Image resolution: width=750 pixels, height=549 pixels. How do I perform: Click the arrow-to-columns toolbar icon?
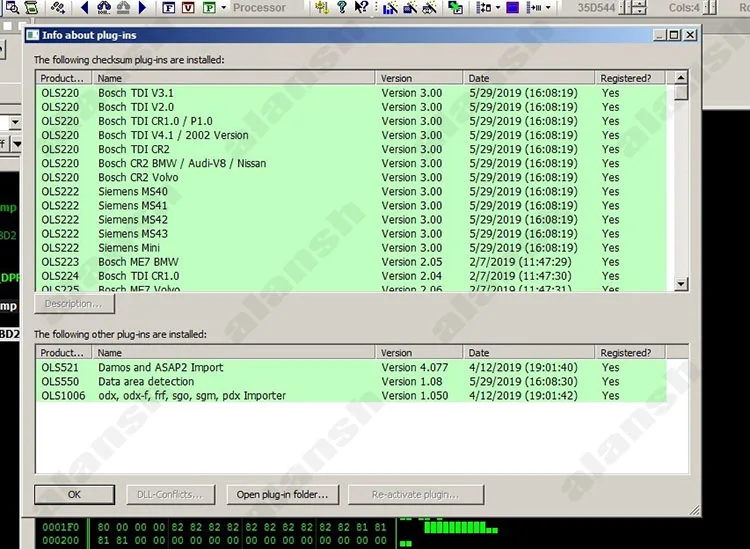tap(534, 7)
